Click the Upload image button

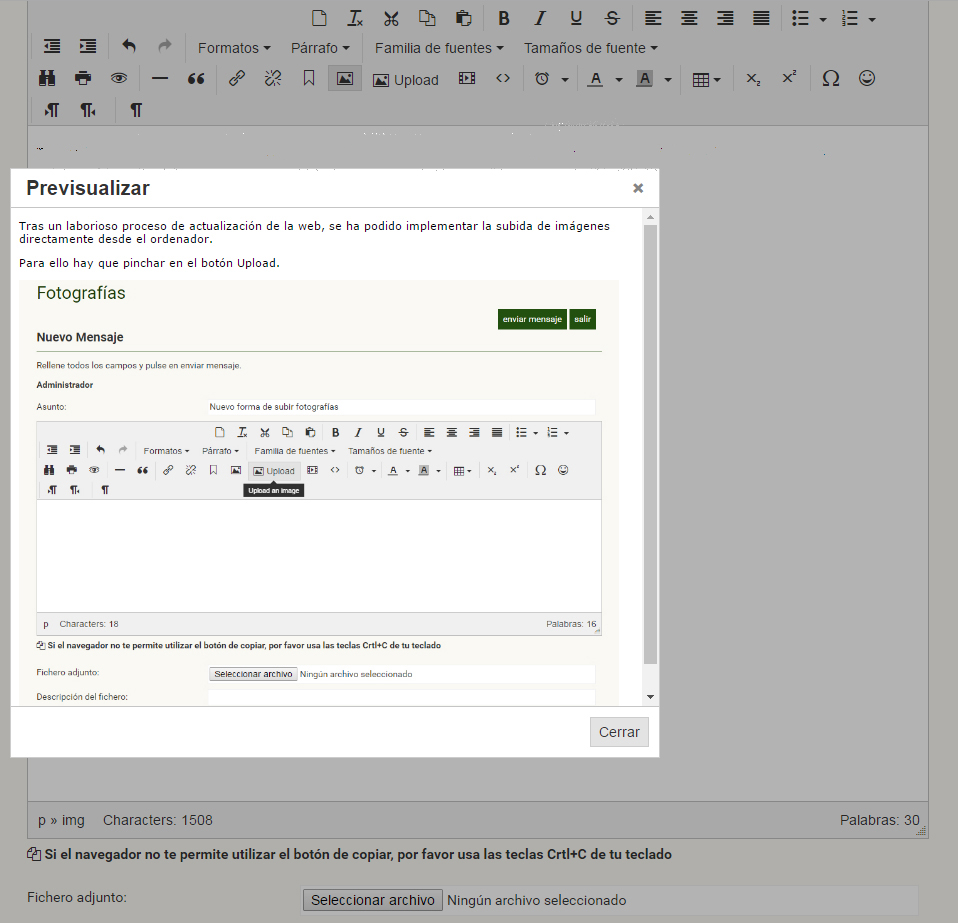[x=406, y=79]
